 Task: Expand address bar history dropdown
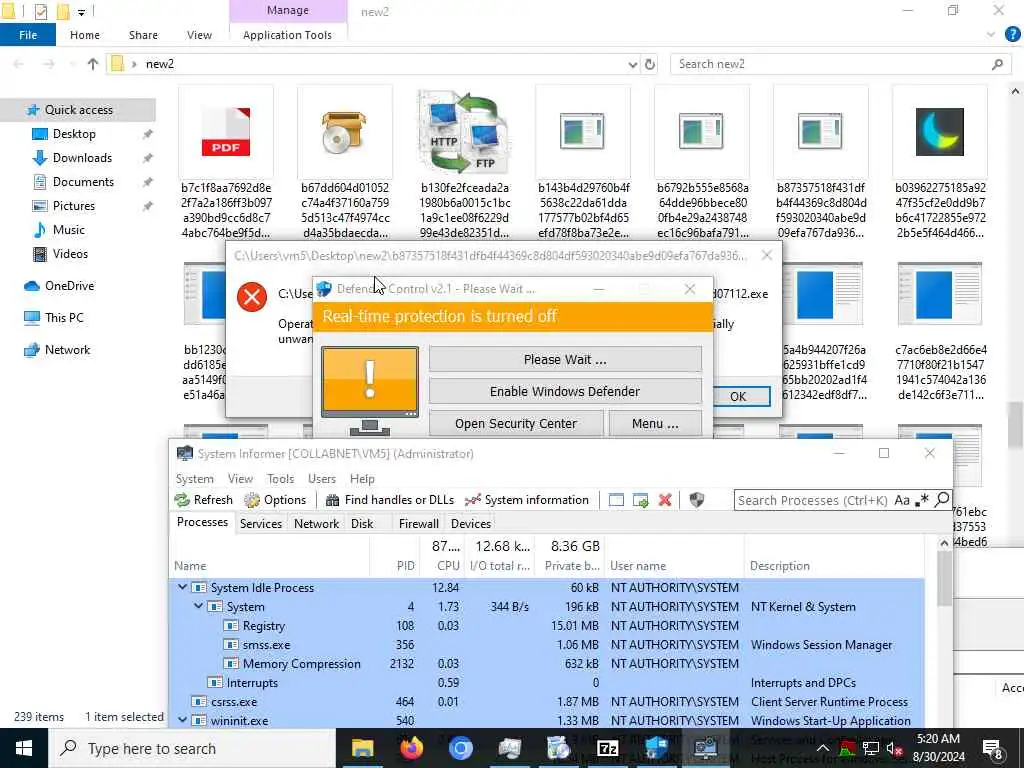(x=632, y=64)
